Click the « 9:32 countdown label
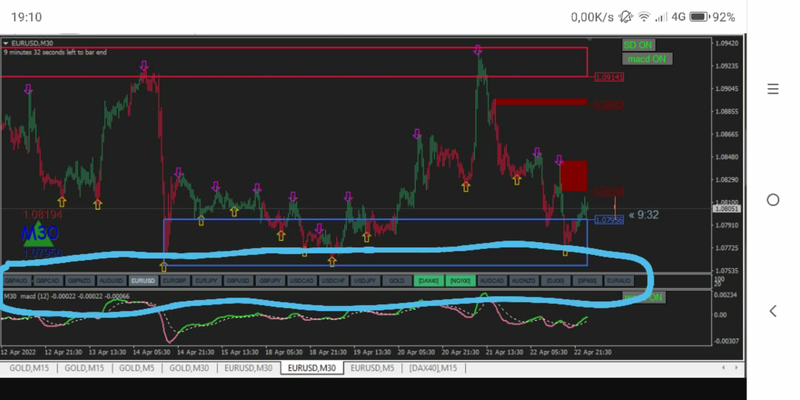Image resolution: width=800 pixels, height=400 pixels. tap(644, 215)
